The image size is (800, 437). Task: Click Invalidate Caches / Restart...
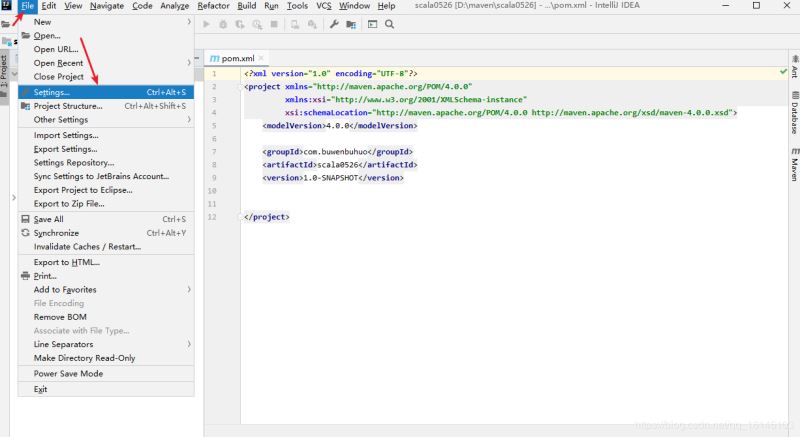[87, 247]
